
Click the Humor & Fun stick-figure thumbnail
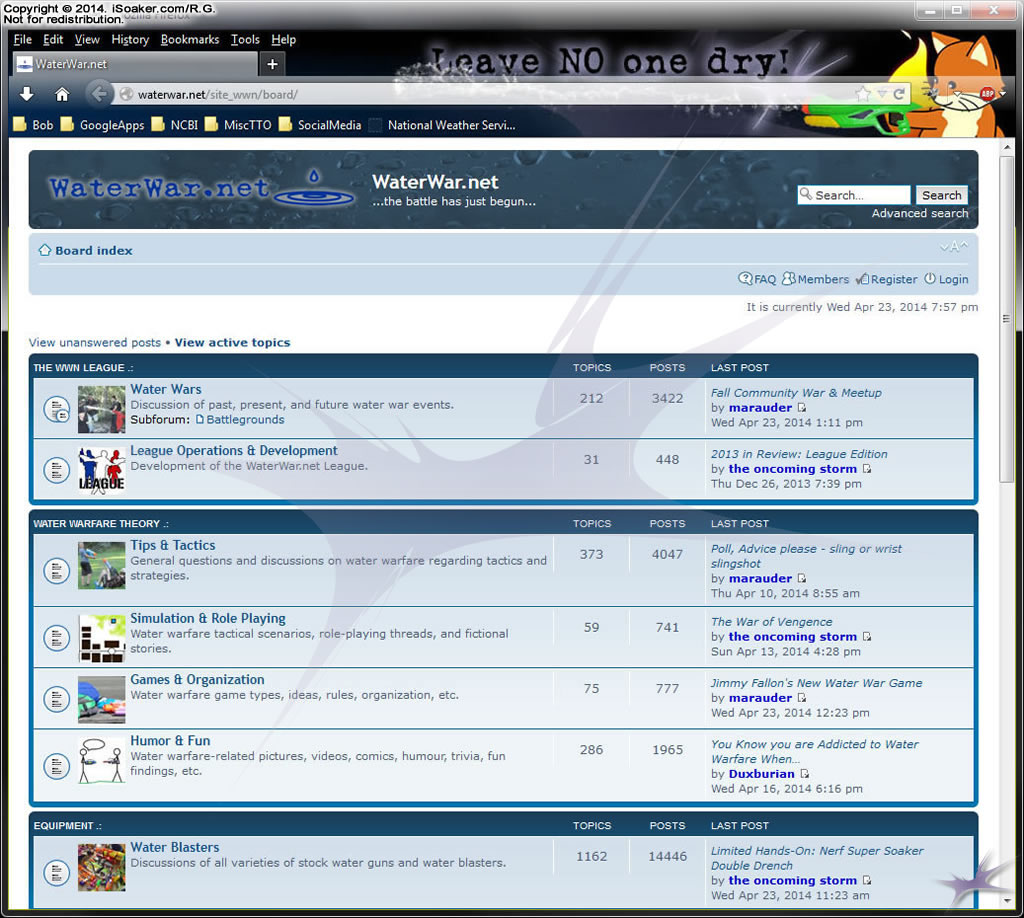point(101,761)
